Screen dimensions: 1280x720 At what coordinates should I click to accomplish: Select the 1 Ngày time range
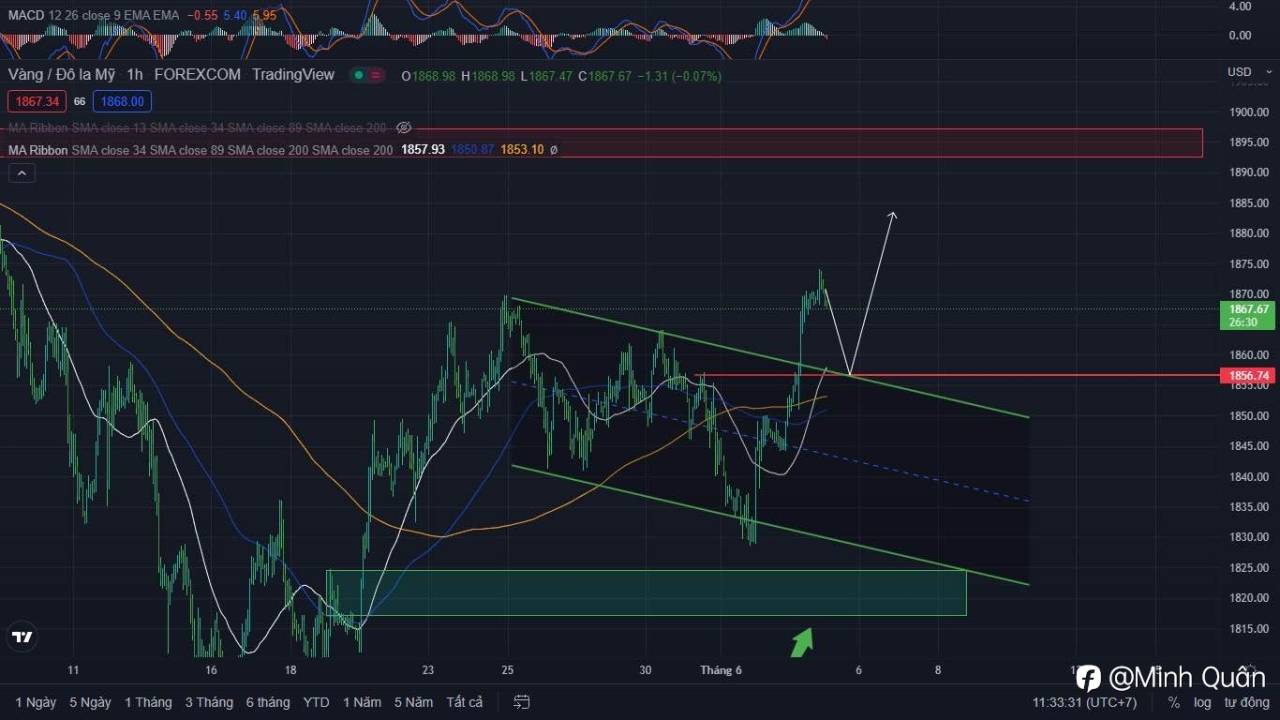36,702
